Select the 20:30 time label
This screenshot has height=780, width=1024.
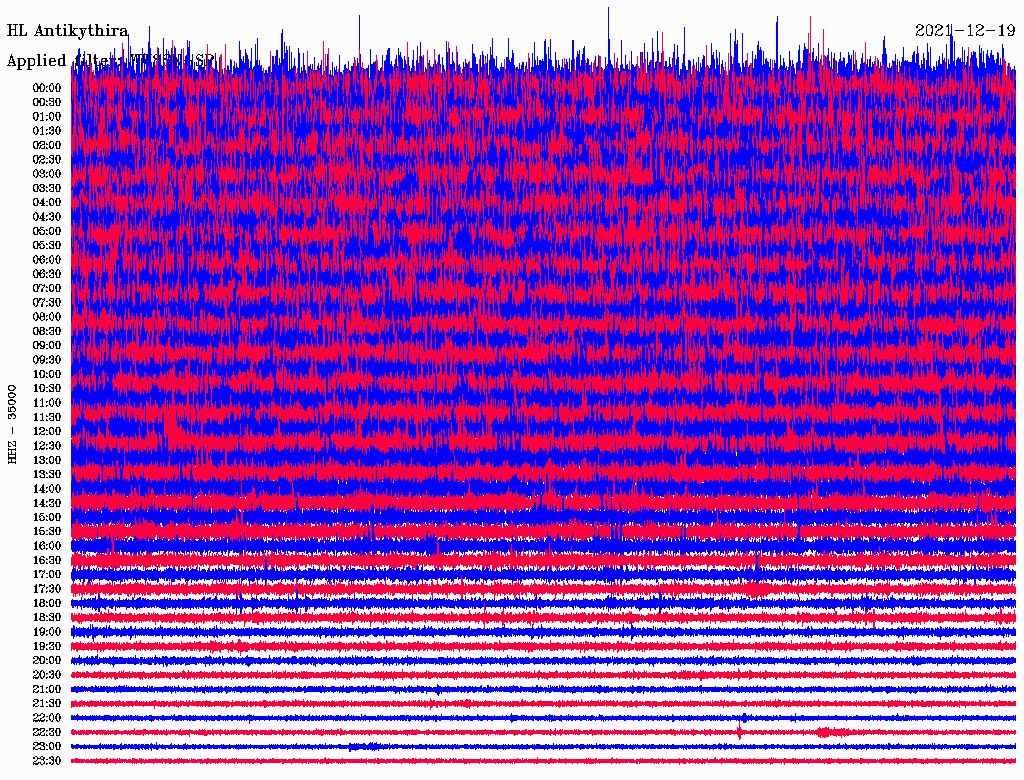click(47, 675)
